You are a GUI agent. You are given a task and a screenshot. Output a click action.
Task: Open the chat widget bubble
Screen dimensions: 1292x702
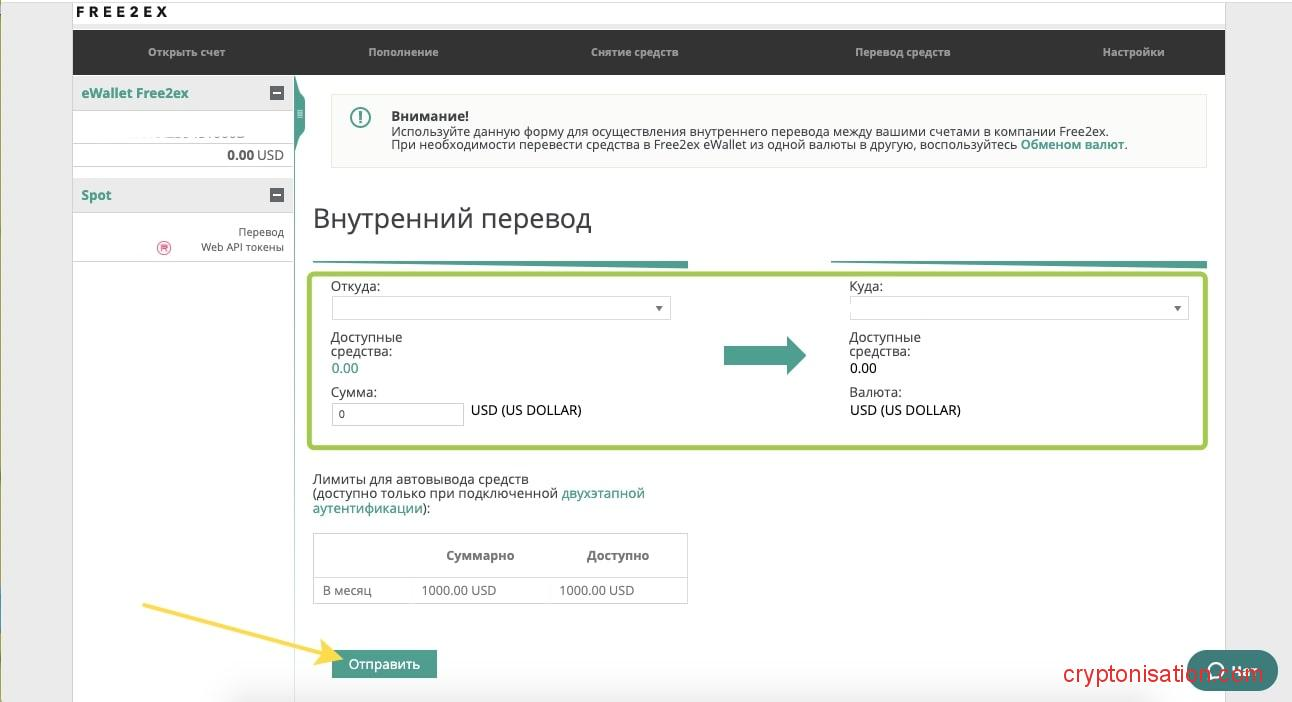pos(1231,670)
